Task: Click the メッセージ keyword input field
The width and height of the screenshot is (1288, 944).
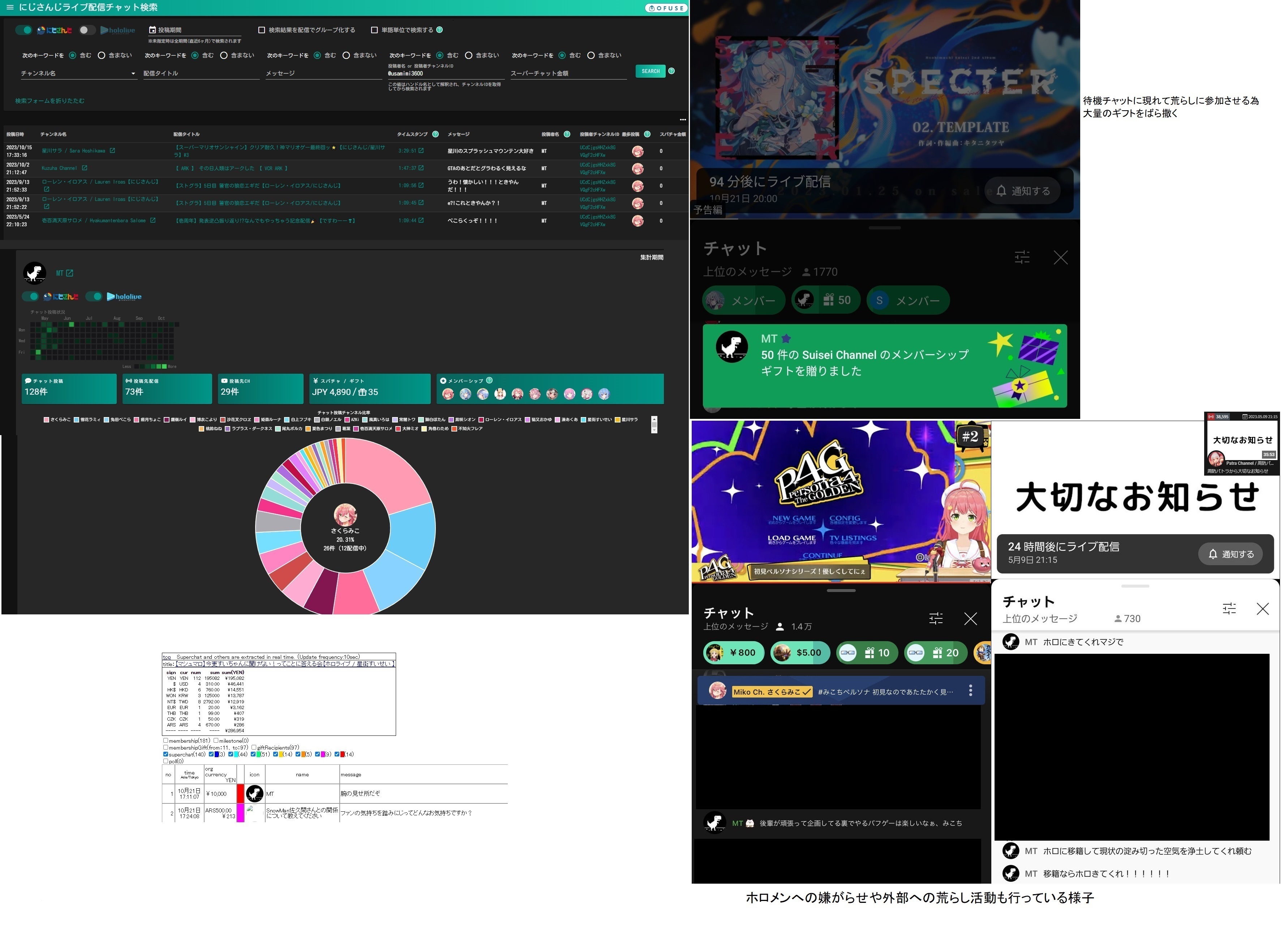Action: pos(323,74)
